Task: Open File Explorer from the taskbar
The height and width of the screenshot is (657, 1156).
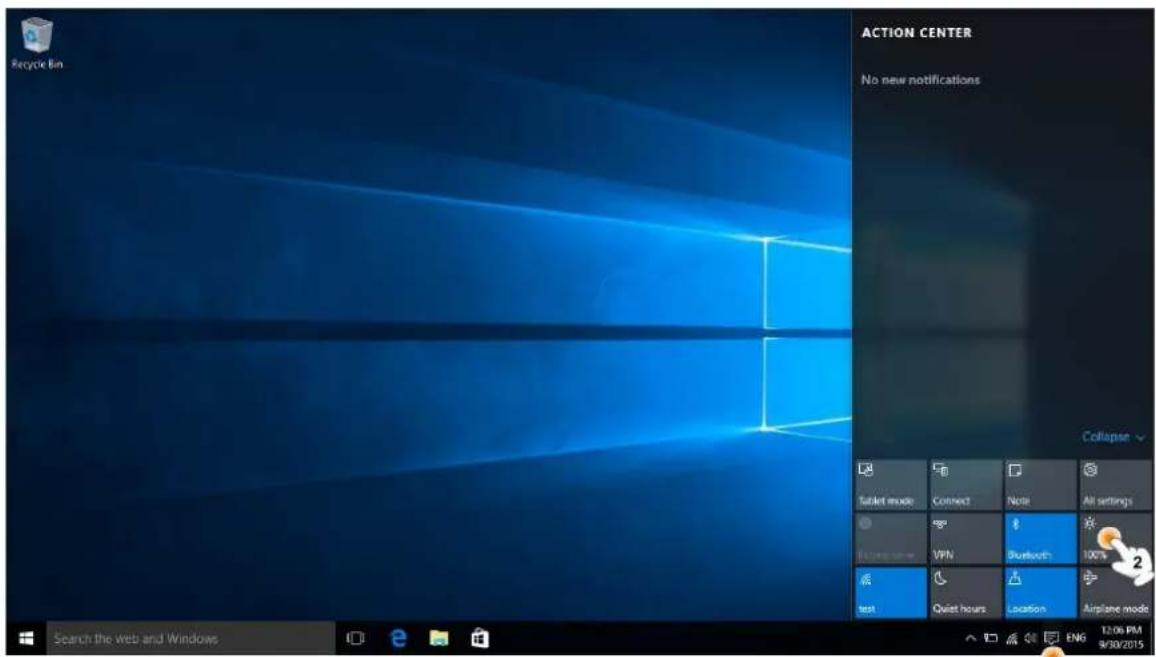Action: (439, 638)
